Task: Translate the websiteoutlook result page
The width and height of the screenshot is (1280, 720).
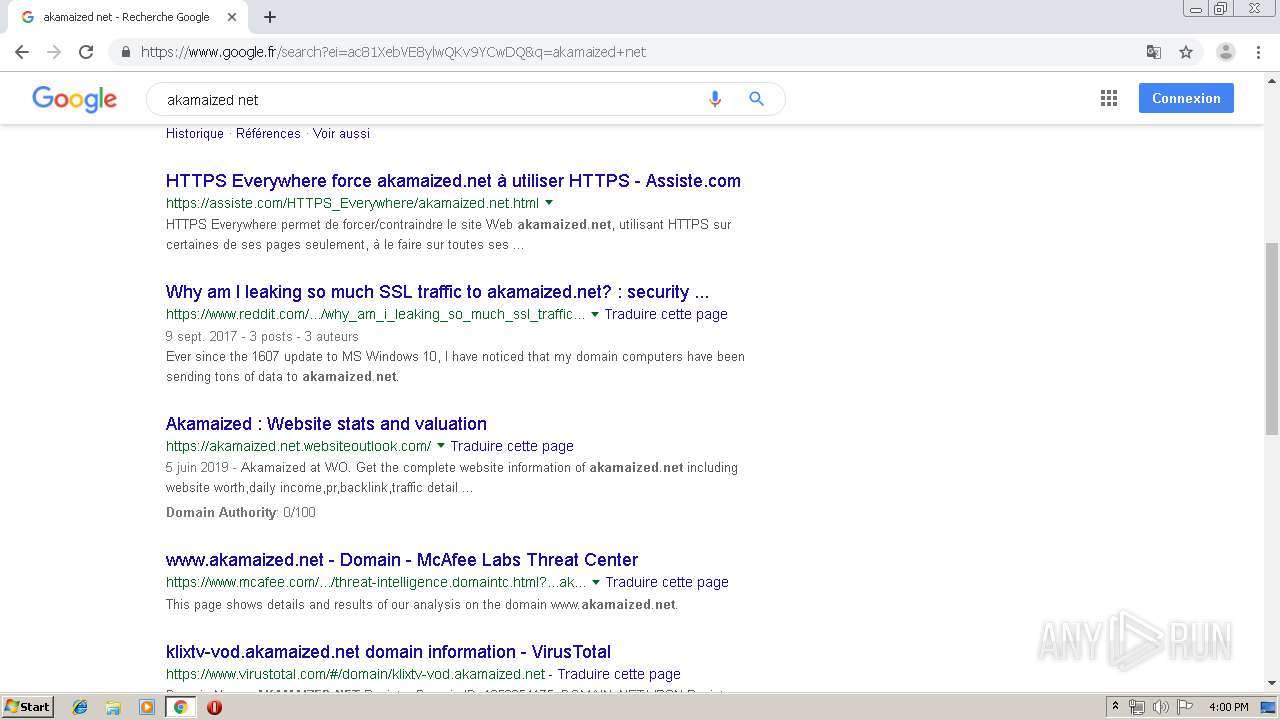Action: [x=512, y=446]
